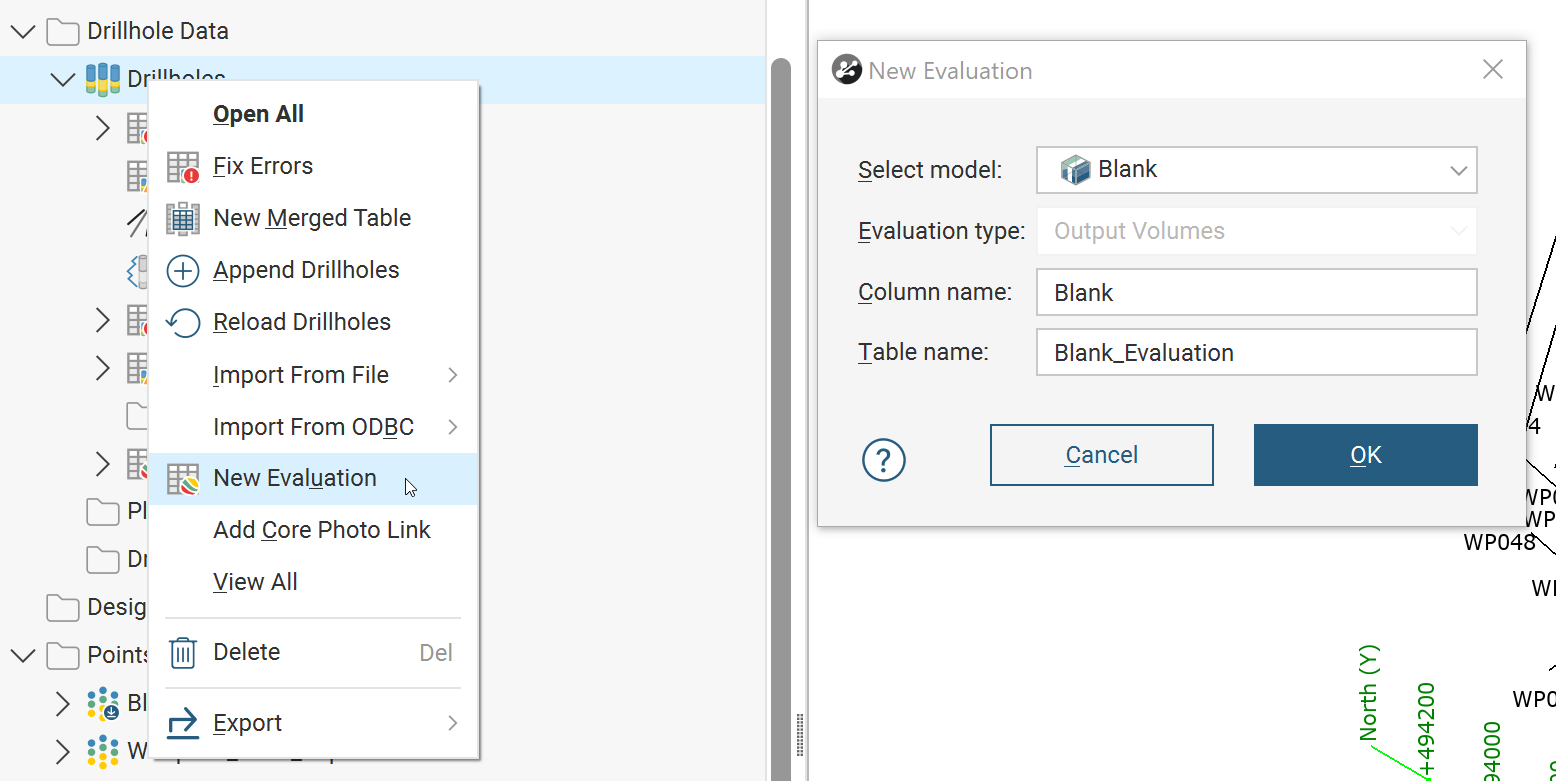Open the Import From ODBC submenu arrow
This screenshot has width=1556, height=781.
pyautogui.click(x=453, y=427)
